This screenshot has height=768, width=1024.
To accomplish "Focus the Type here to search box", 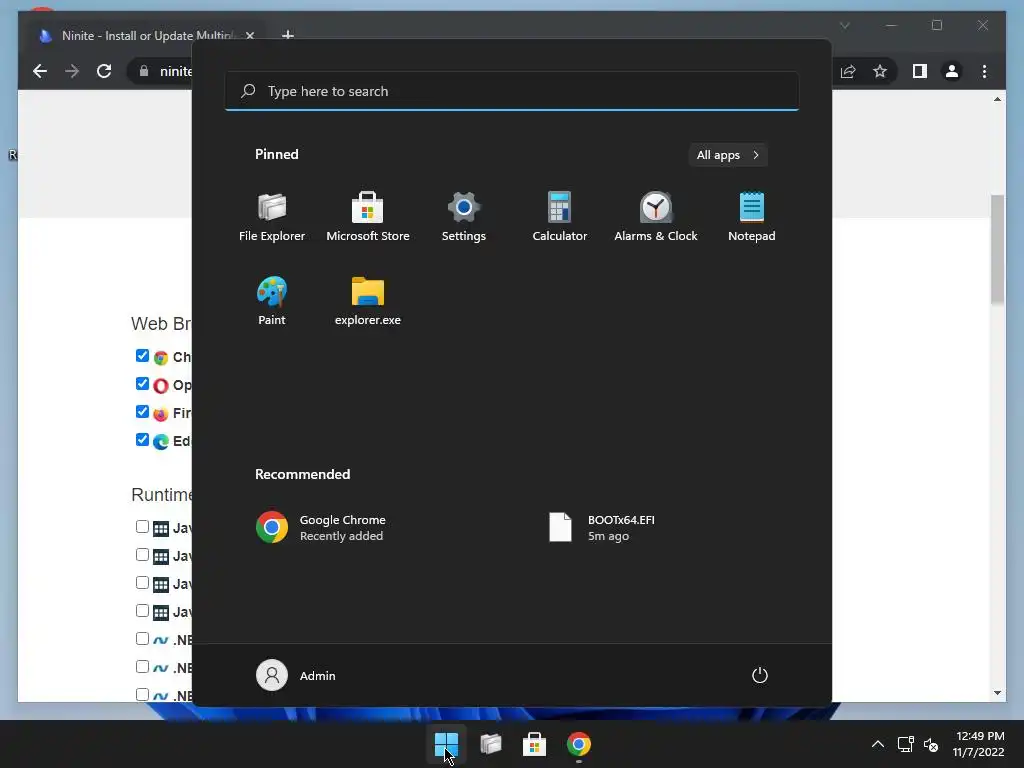I will pos(512,91).
